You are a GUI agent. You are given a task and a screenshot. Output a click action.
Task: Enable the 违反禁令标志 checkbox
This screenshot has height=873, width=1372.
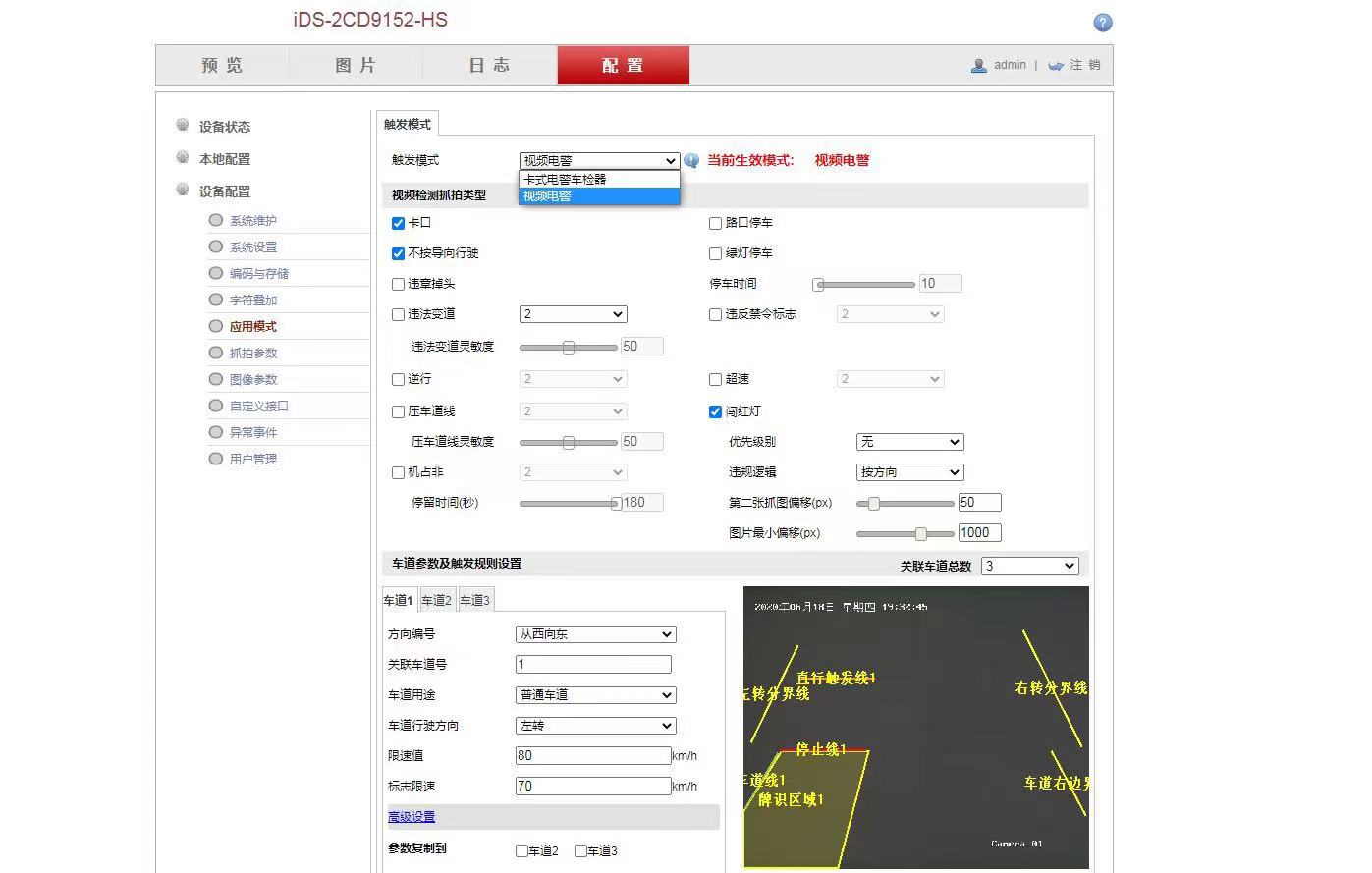[715, 314]
